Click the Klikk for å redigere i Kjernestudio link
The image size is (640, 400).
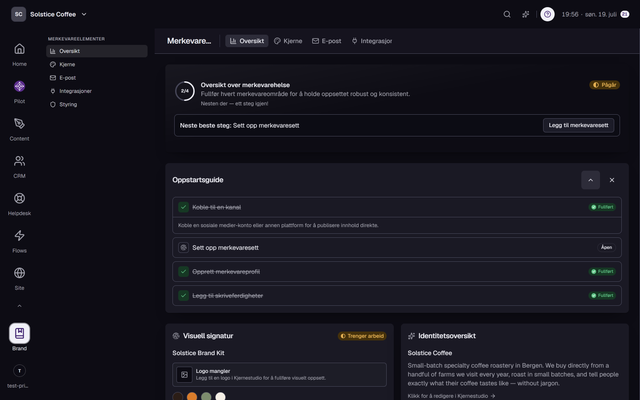[x=451, y=396]
